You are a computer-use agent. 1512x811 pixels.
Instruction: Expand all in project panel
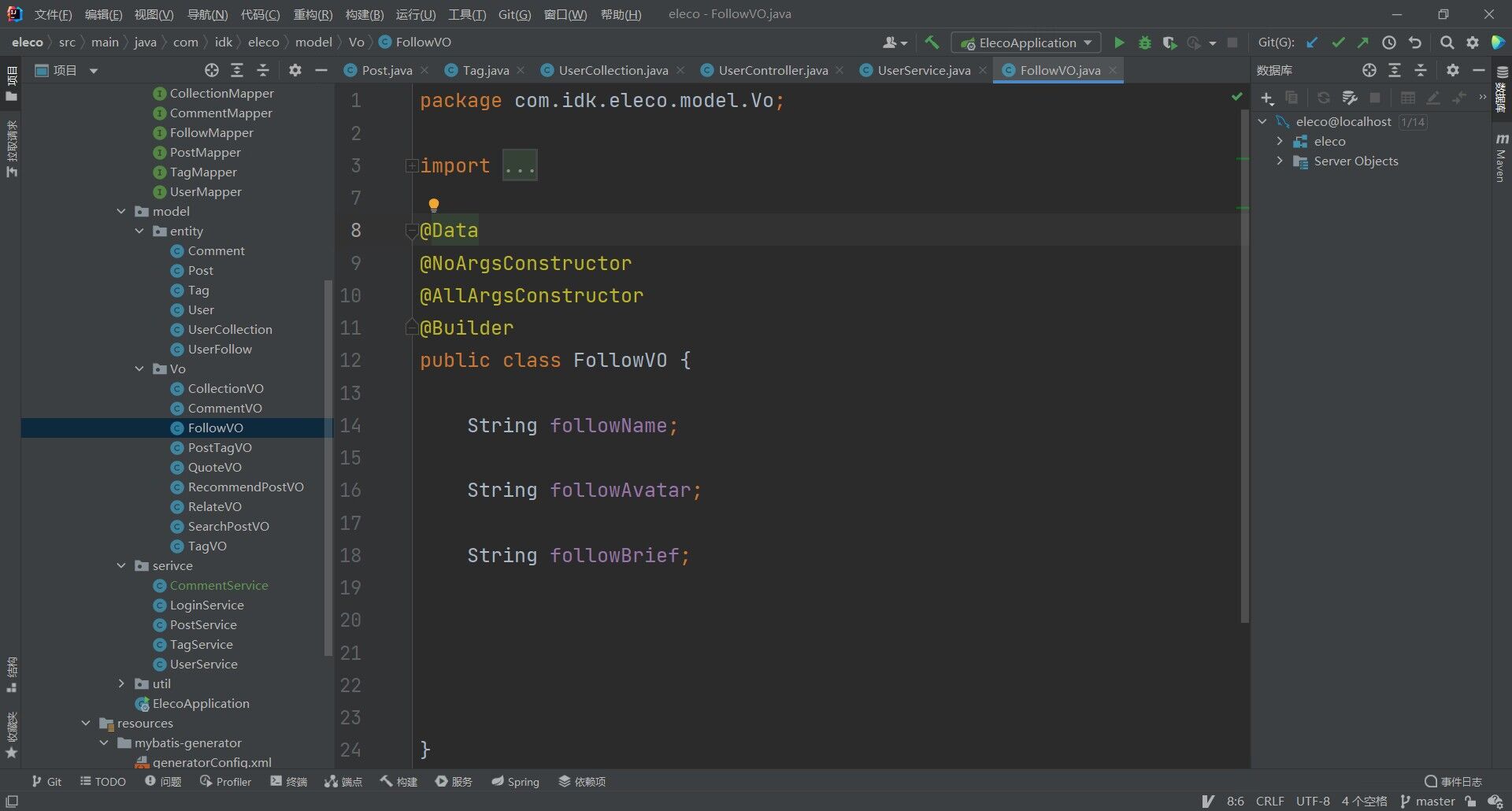(x=237, y=70)
